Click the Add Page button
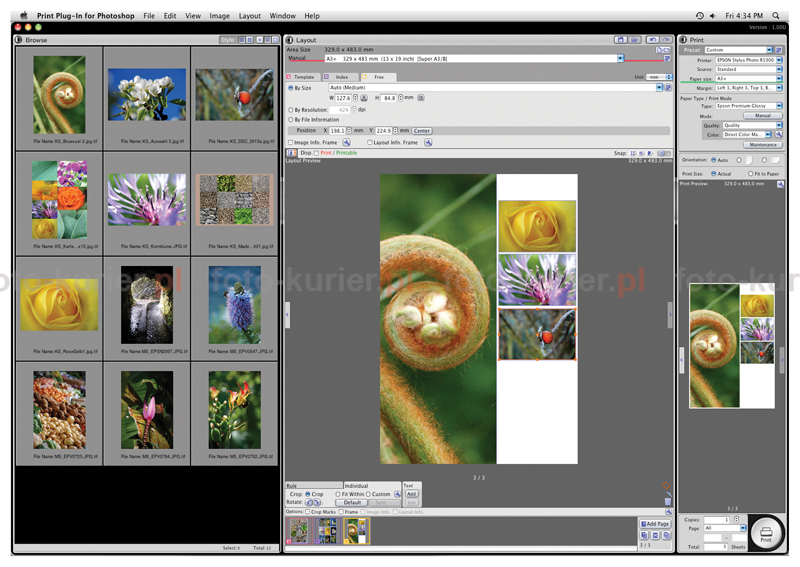The height and width of the screenshot is (567, 800). 654,524
